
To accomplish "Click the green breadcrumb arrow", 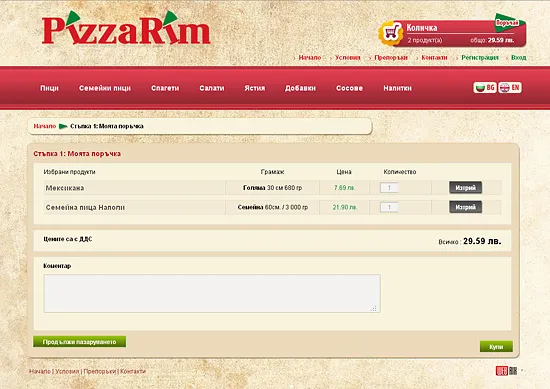I will click(x=63, y=126).
